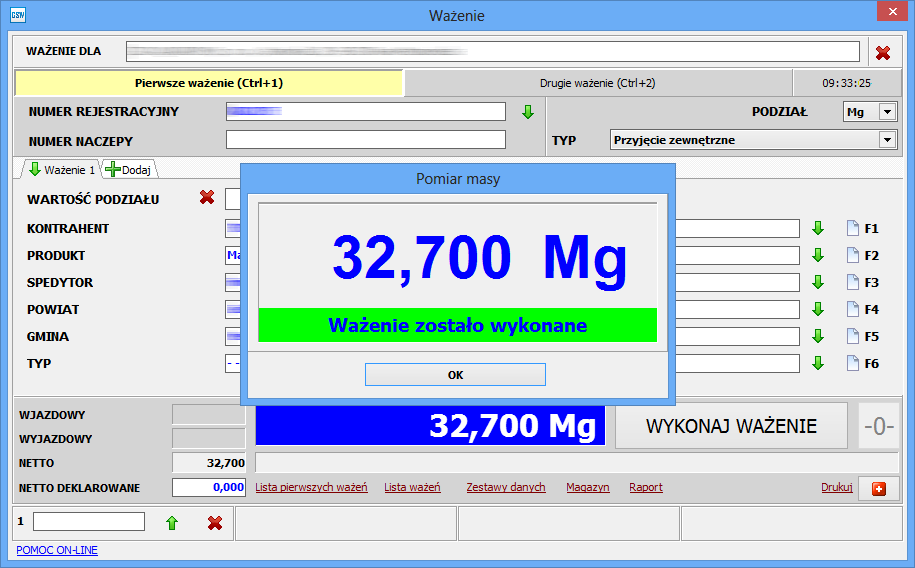Screen dimensions: 915x568
Task: Switch to Drugie ważenie tab
Action: click(x=597, y=83)
